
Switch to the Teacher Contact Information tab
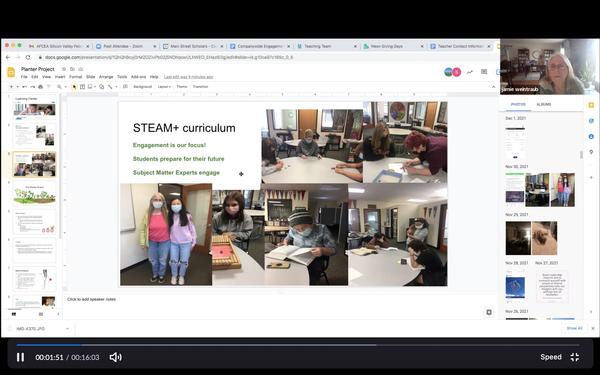[460, 46]
